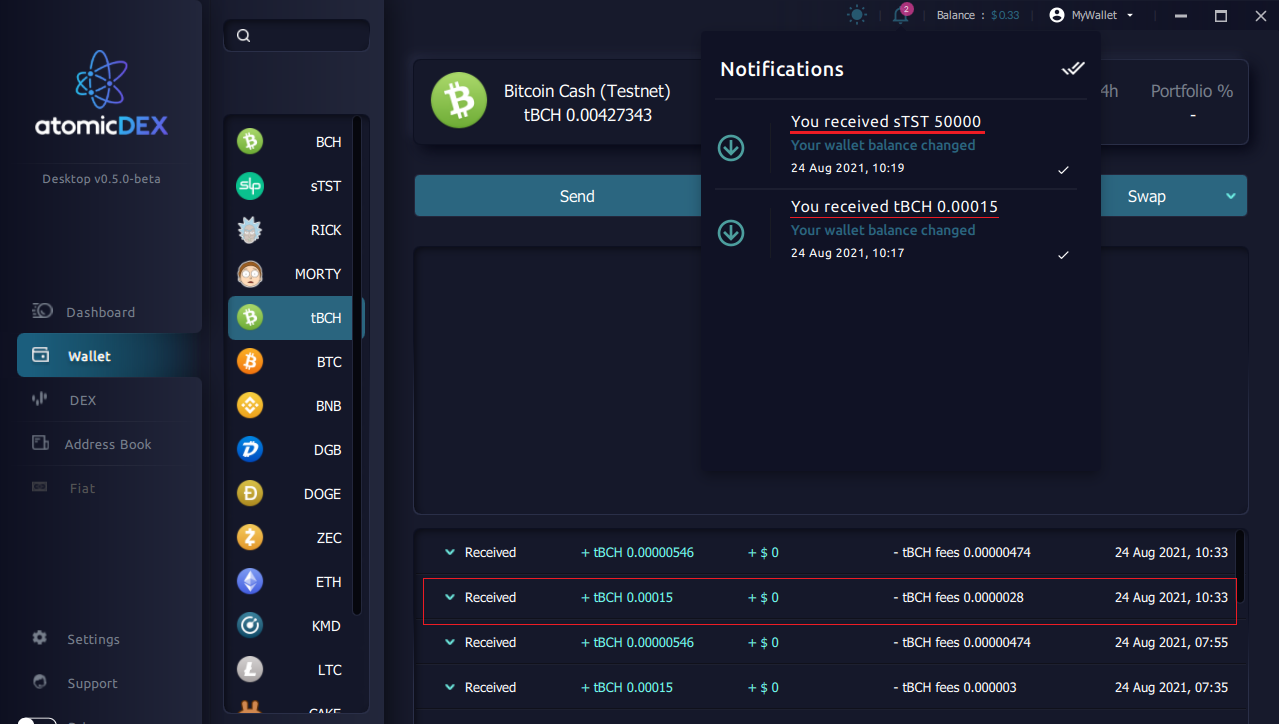Image resolution: width=1279 pixels, height=724 pixels.
Task: Click sTST 50000 notification title
Action: [886, 122]
